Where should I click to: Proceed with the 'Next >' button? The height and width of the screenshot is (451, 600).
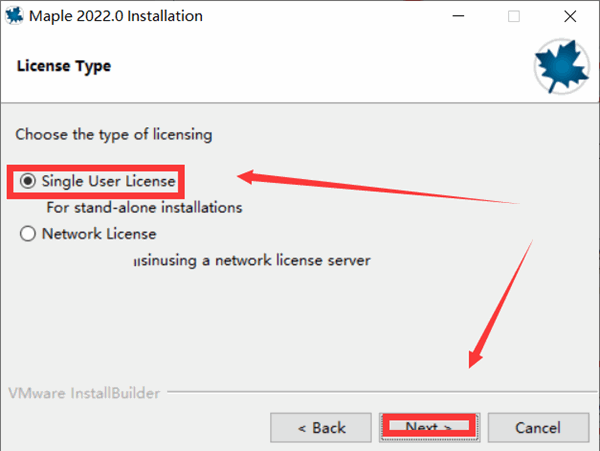click(430, 427)
